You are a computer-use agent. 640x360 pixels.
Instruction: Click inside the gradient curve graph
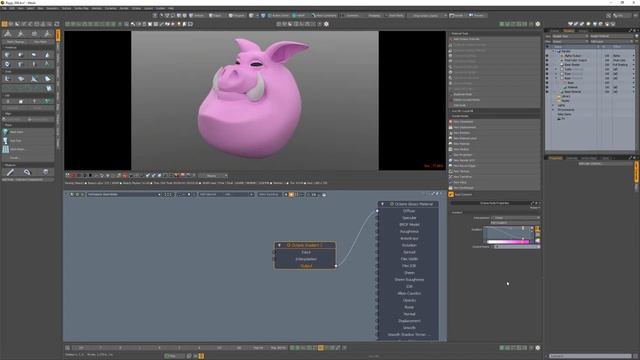tap(508, 233)
